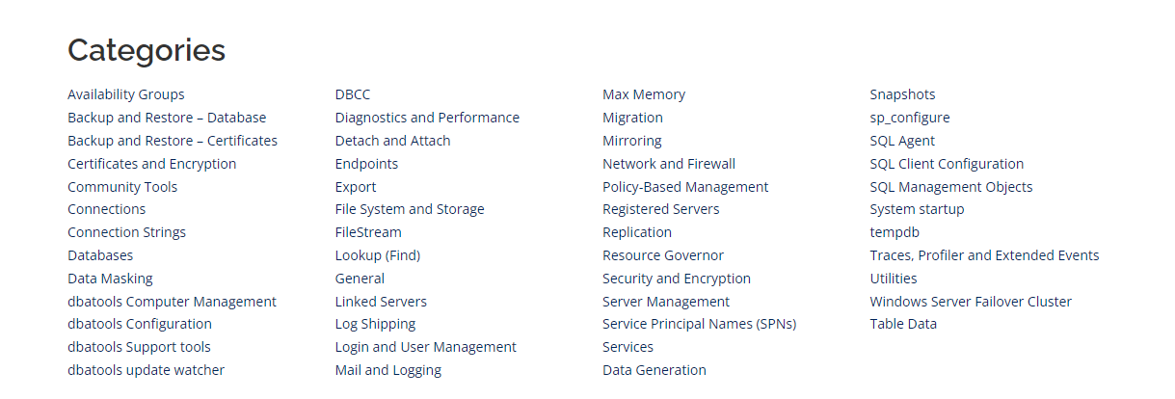
Task: Select Traces, Profiler and Extended Events
Action: [985, 255]
